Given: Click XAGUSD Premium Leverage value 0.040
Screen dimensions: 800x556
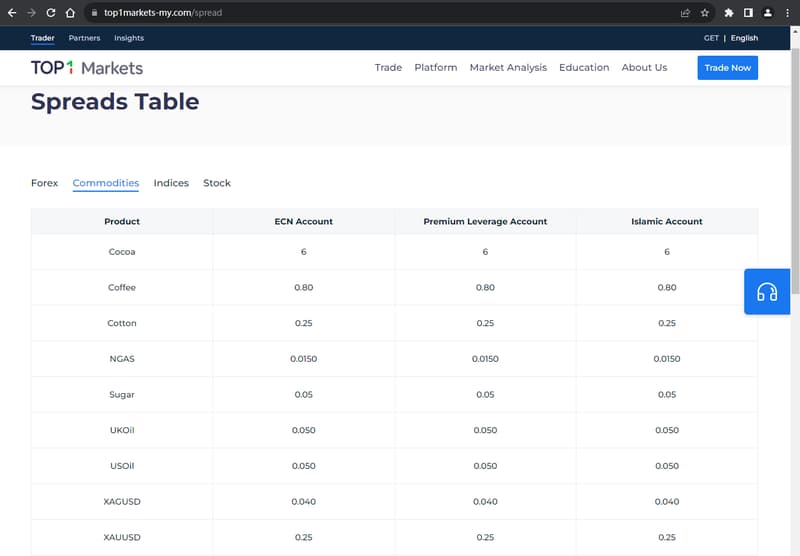Looking at the screenshot, I should 485,501.
